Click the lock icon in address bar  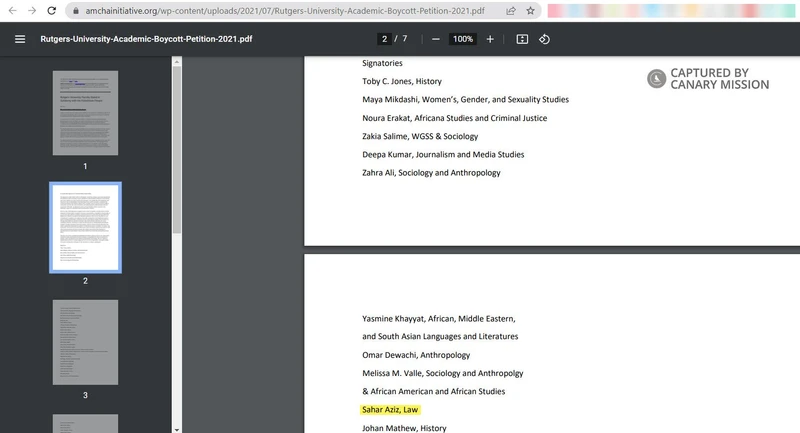pyautogui.click(x=76, y=11)
